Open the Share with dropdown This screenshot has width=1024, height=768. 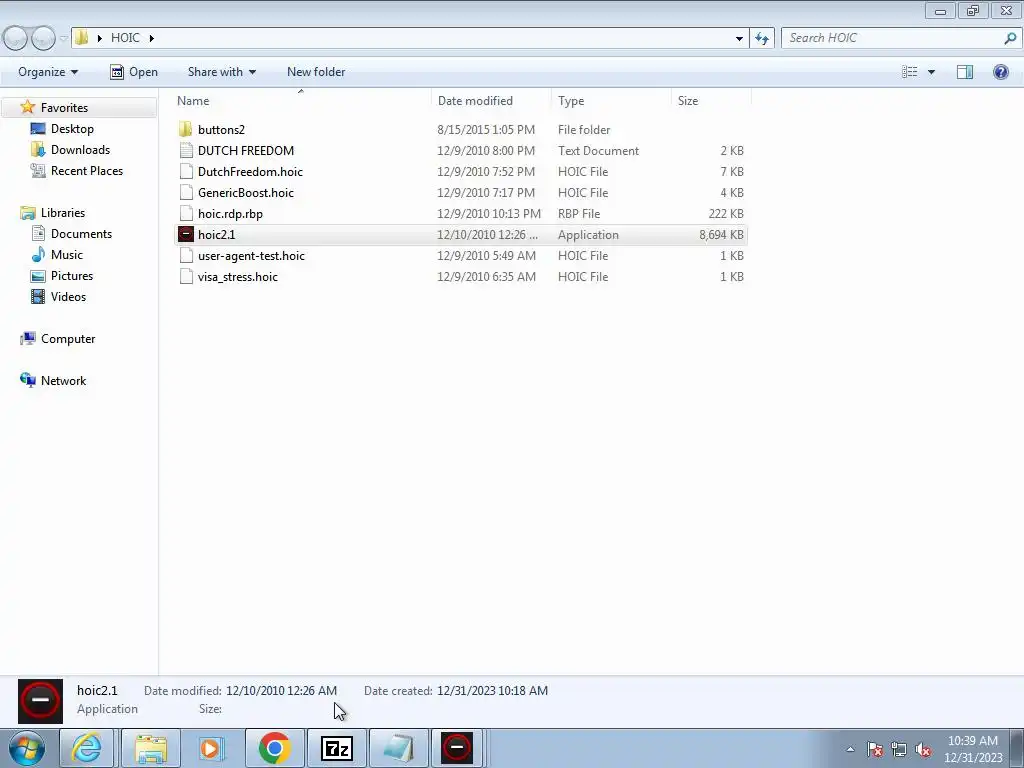click(221, 72)
